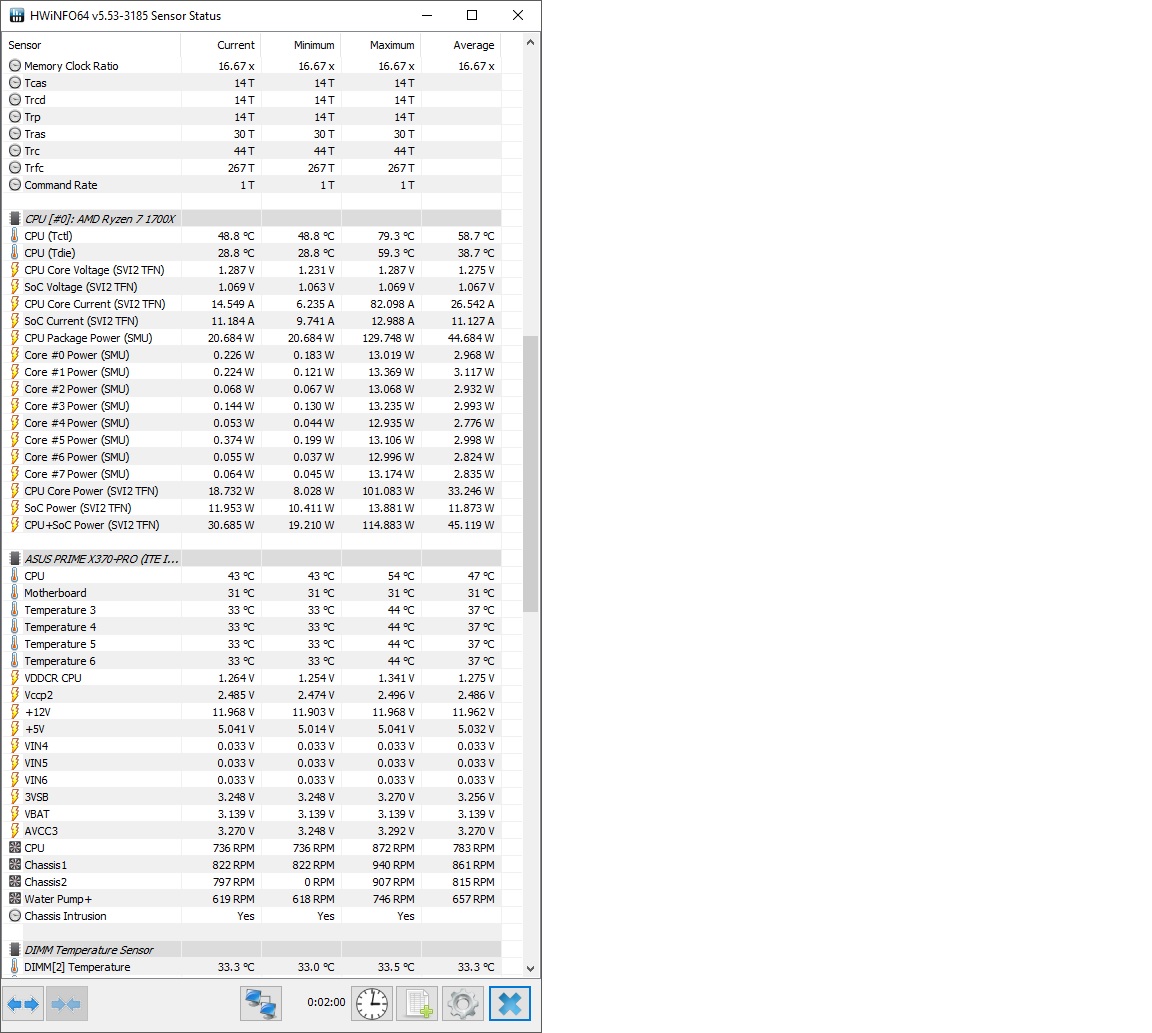Click the shrink layout arrows button
1152x1033 pixels.
point(67,1004)
